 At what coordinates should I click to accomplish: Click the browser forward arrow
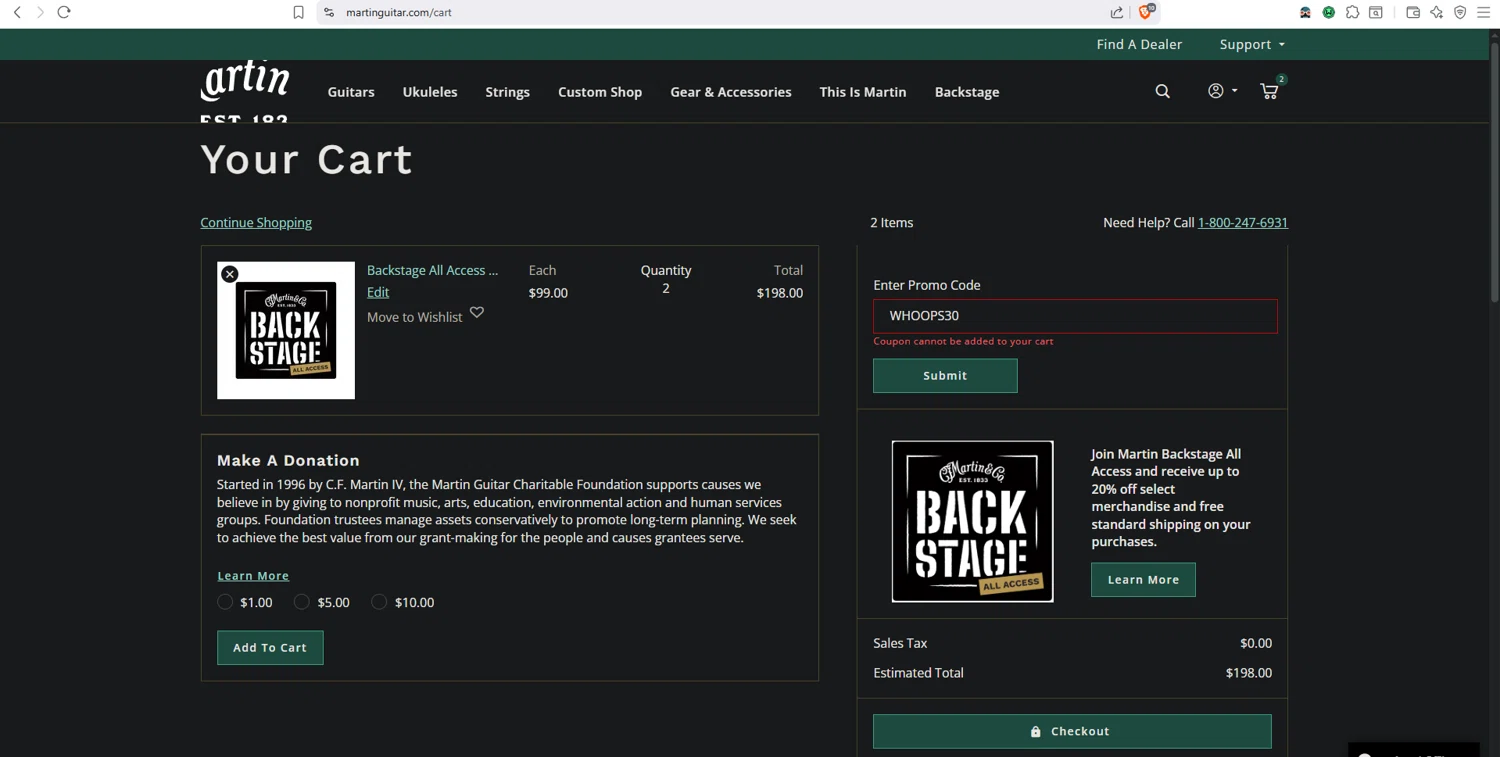click(x=40, y=12)
